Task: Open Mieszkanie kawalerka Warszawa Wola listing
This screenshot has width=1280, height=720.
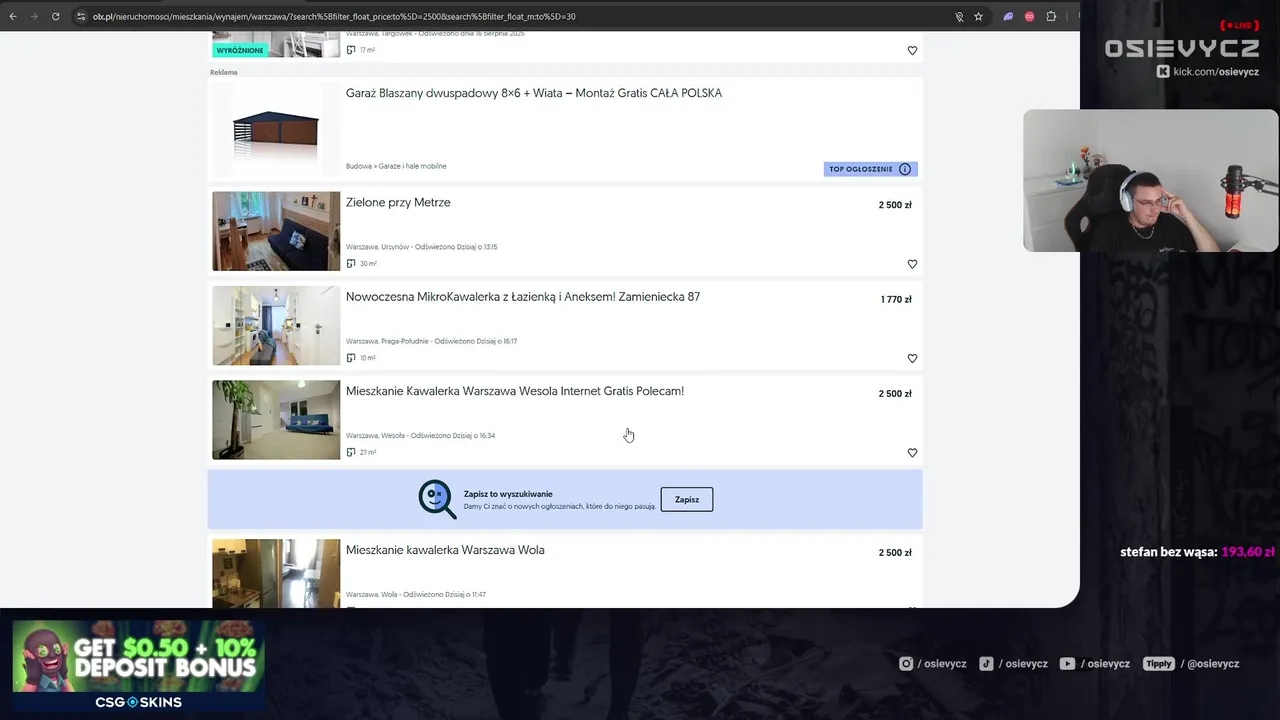Action: coord(445,550)
